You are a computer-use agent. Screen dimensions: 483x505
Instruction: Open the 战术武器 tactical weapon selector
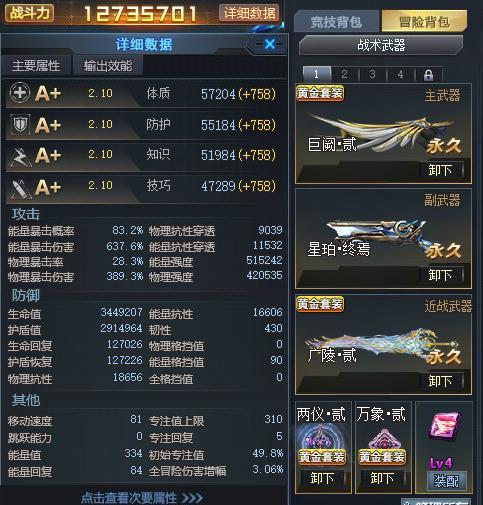[x=381, y=45]
